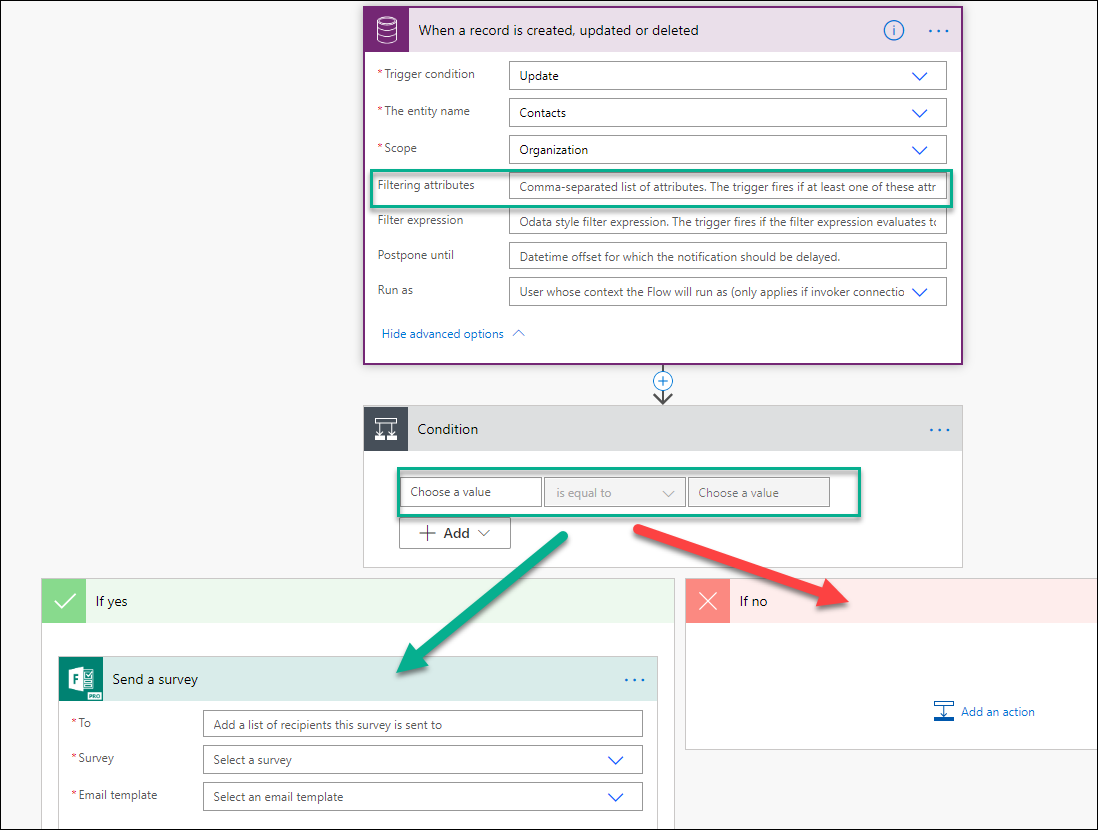Select a survey from Survey dropdown
The width and height of the screenshot is (1098, 830).
(x=422, y=760)
